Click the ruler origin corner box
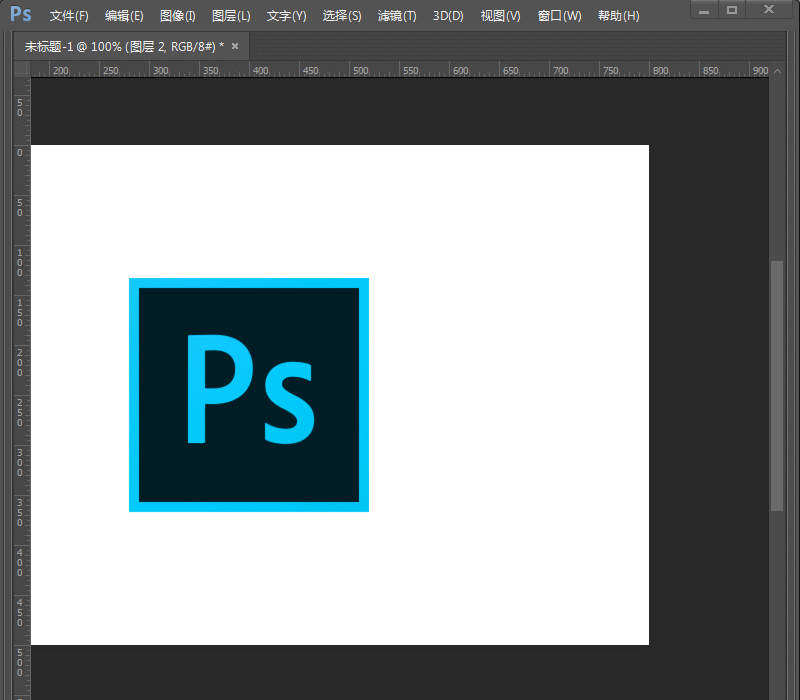 click(x=22, y=69)
